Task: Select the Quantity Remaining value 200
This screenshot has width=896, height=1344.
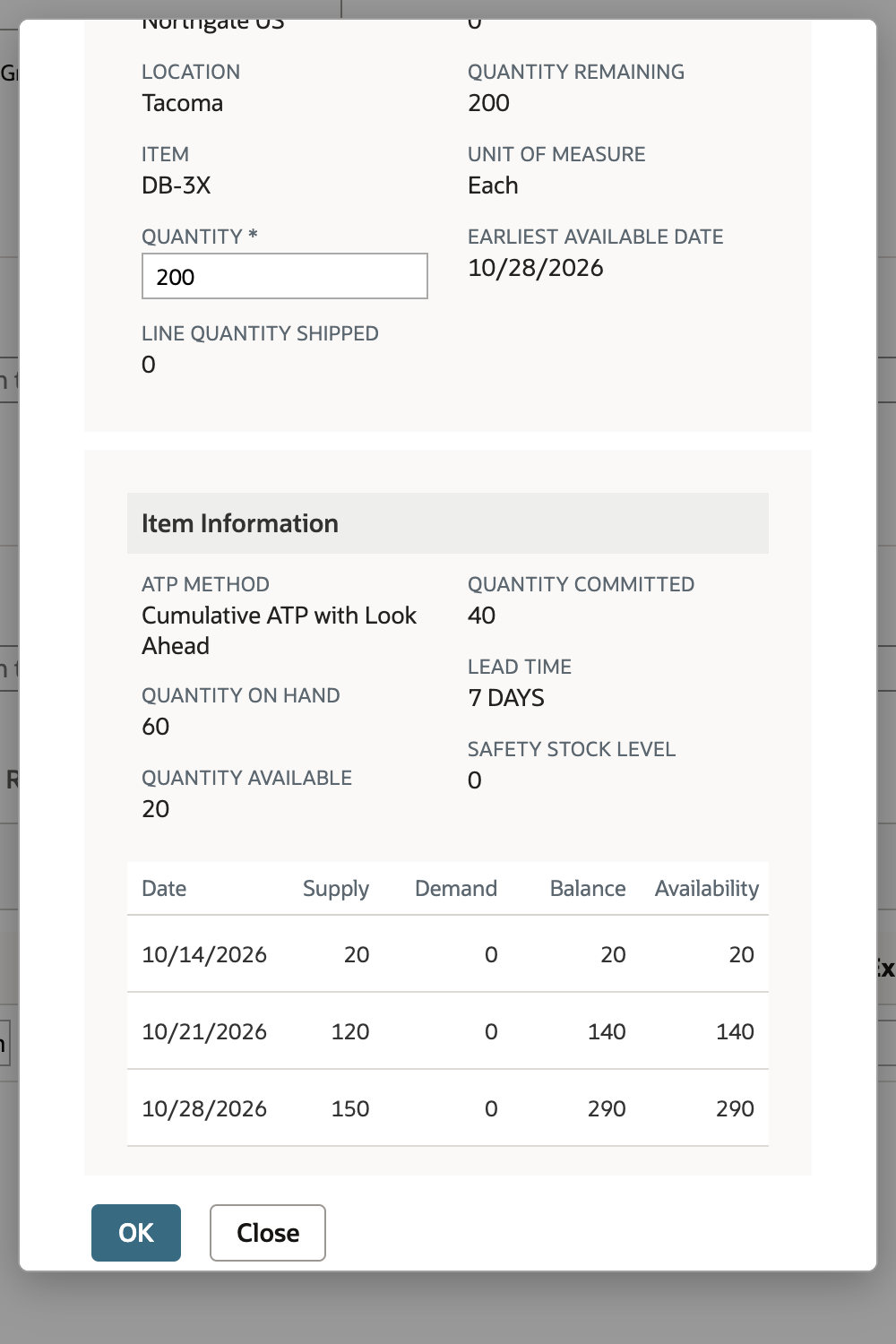Action: (488, 103)
